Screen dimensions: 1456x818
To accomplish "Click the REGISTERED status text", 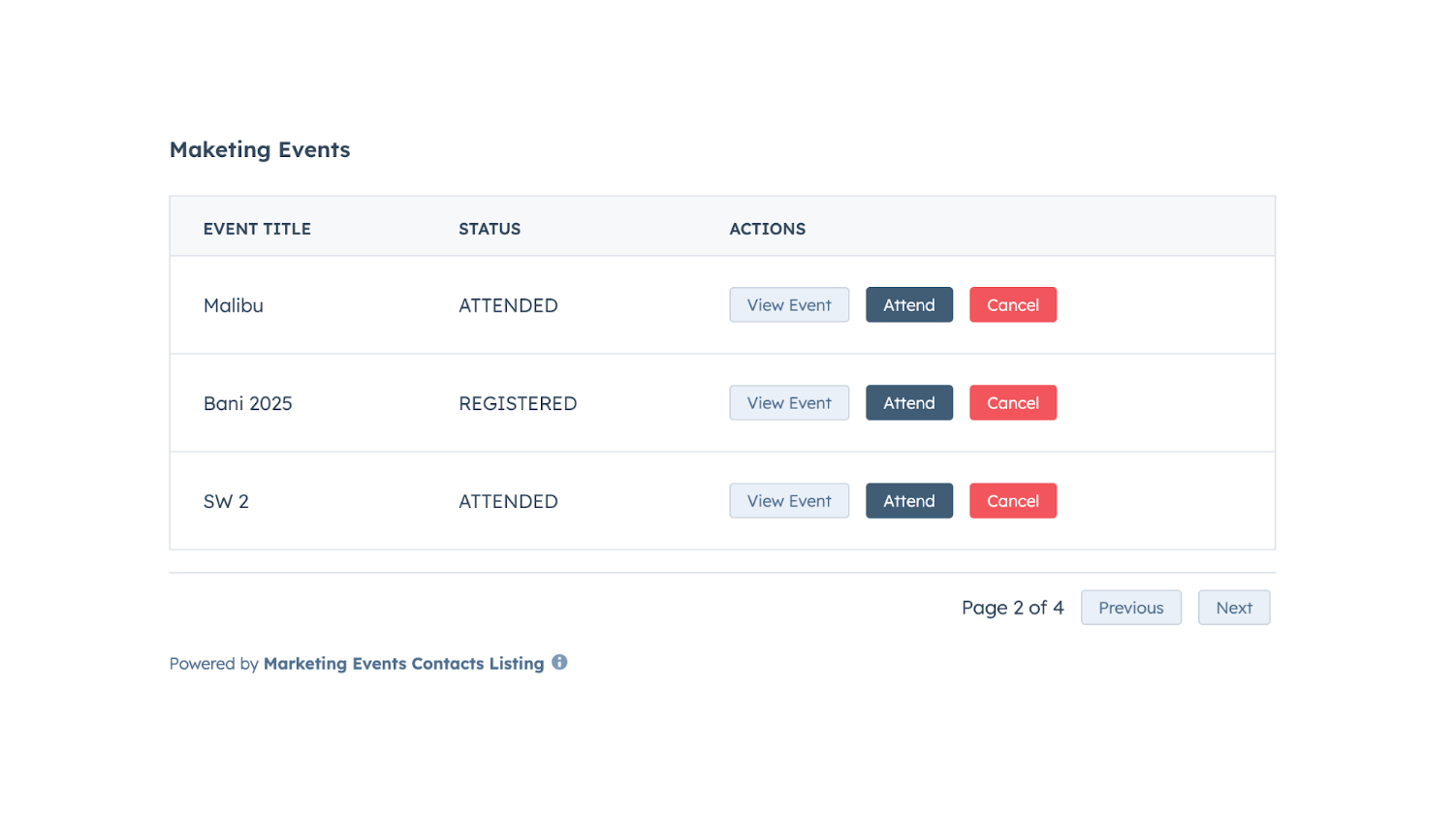I will tap(518, 403).
